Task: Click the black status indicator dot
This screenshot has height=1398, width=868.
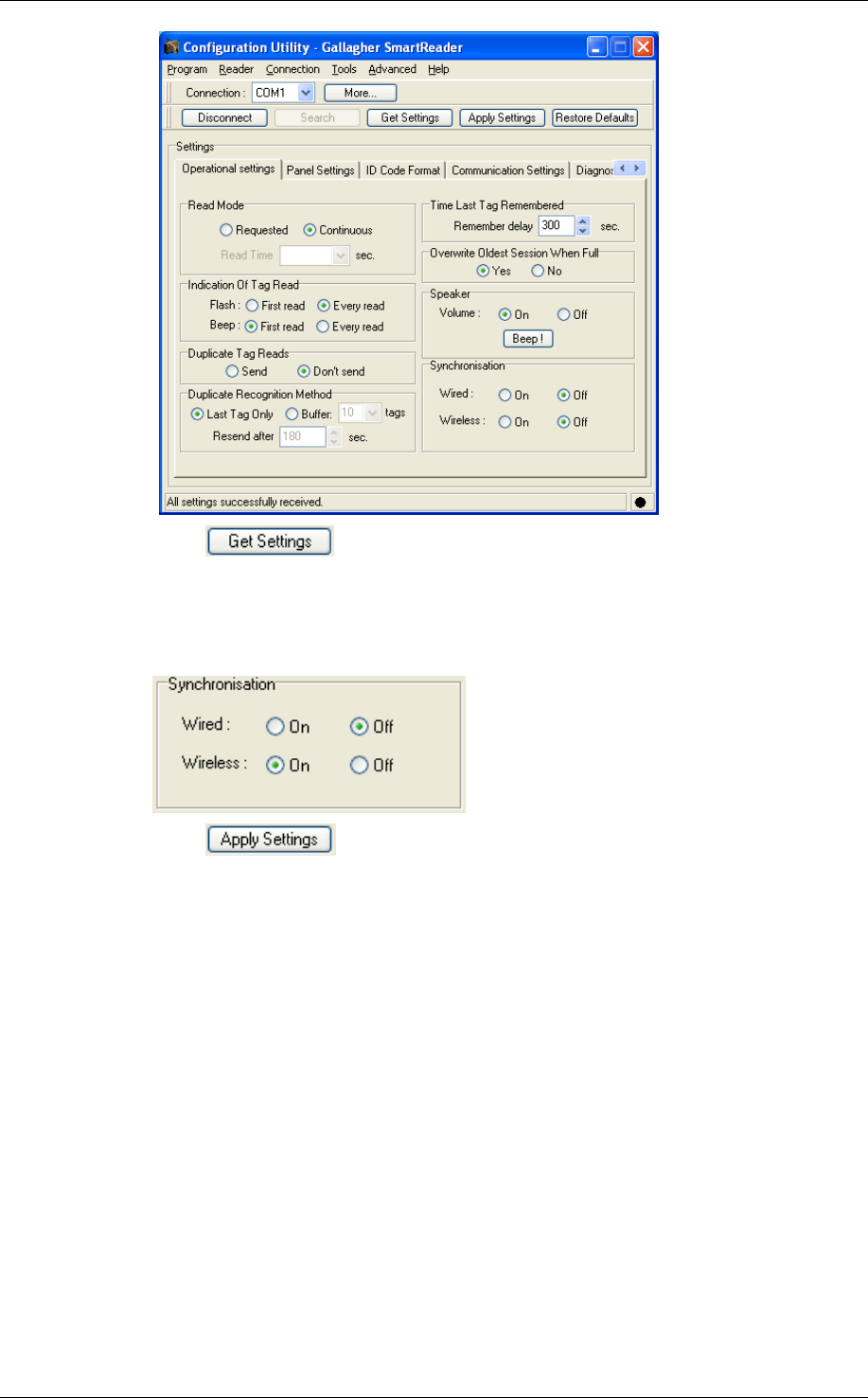Action: [x=641, y=503]
